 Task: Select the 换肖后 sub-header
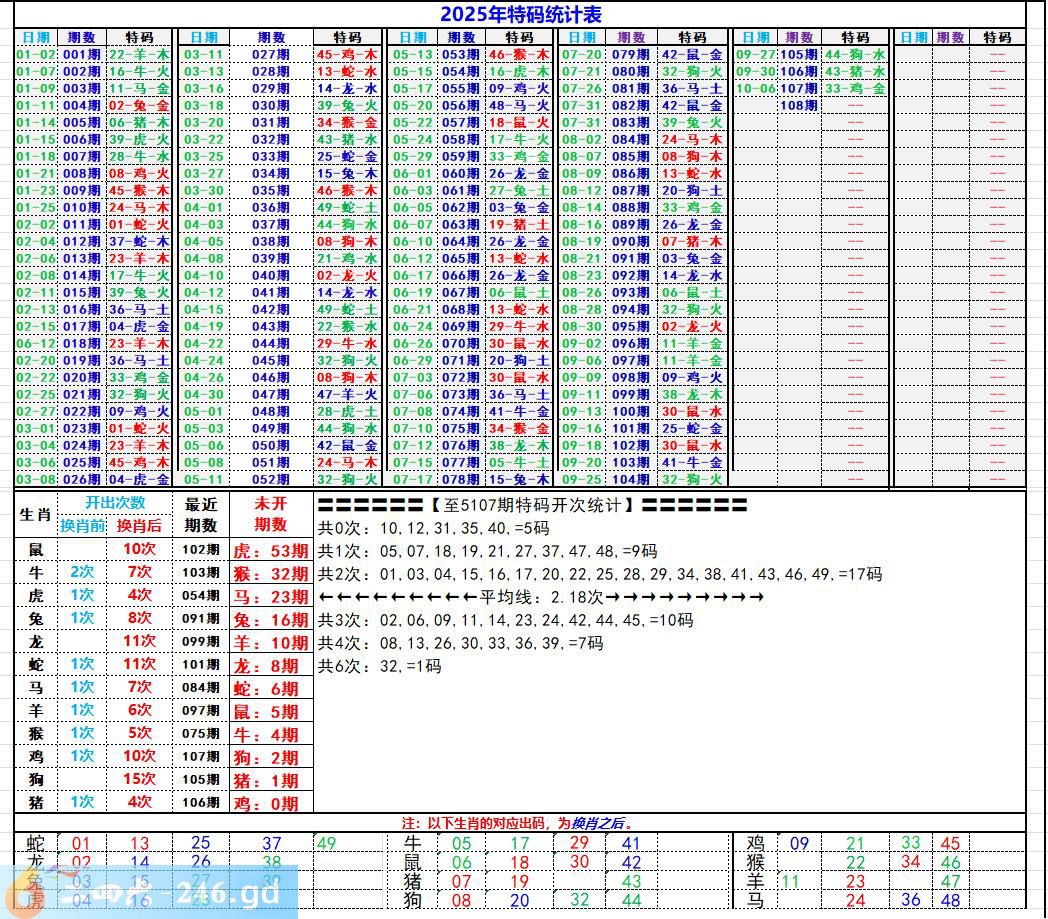coord(139,525)
